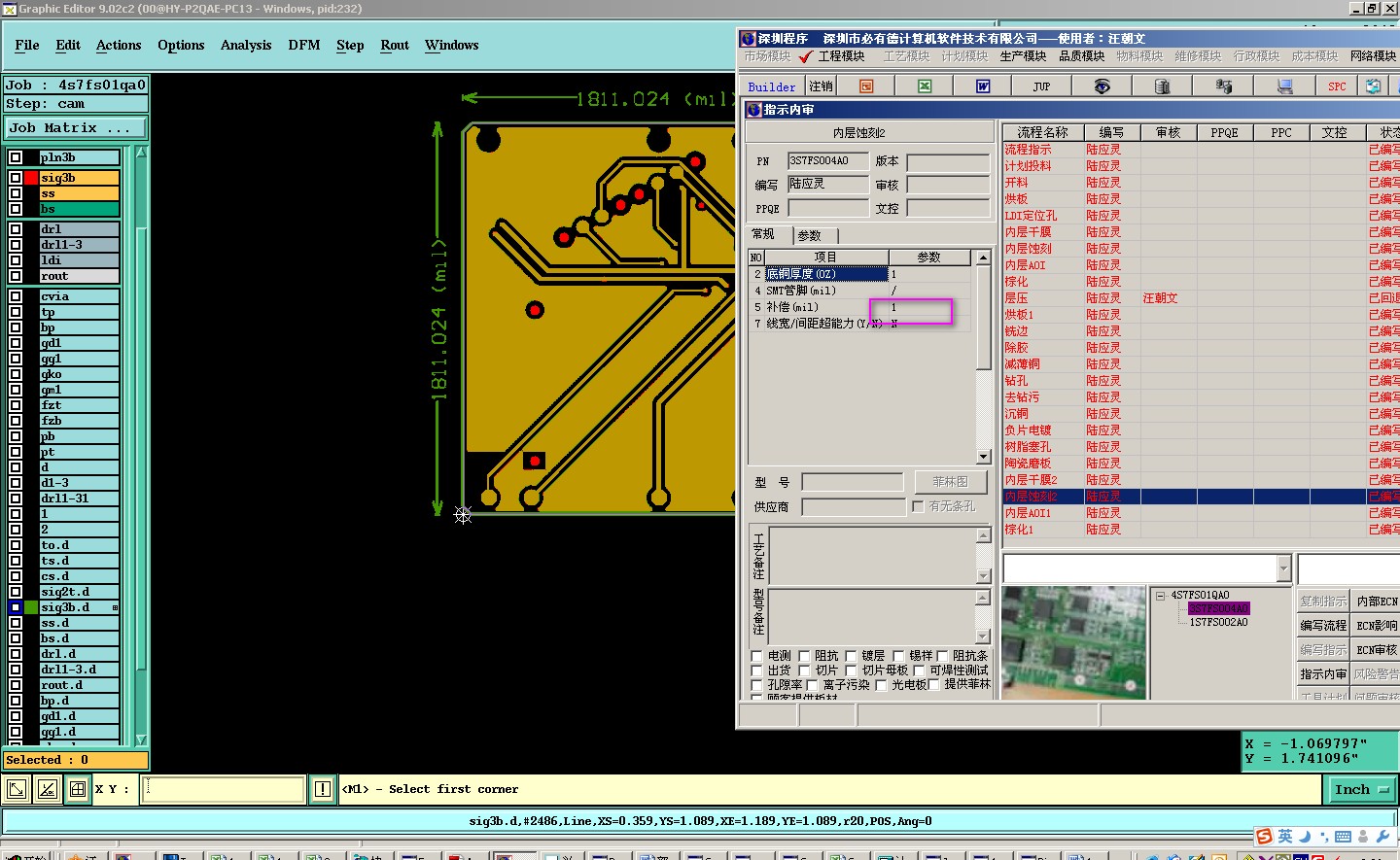
Task: Click the computer monitor toolbar icon
Action: pyautogui.click(x=1284, y=86)
